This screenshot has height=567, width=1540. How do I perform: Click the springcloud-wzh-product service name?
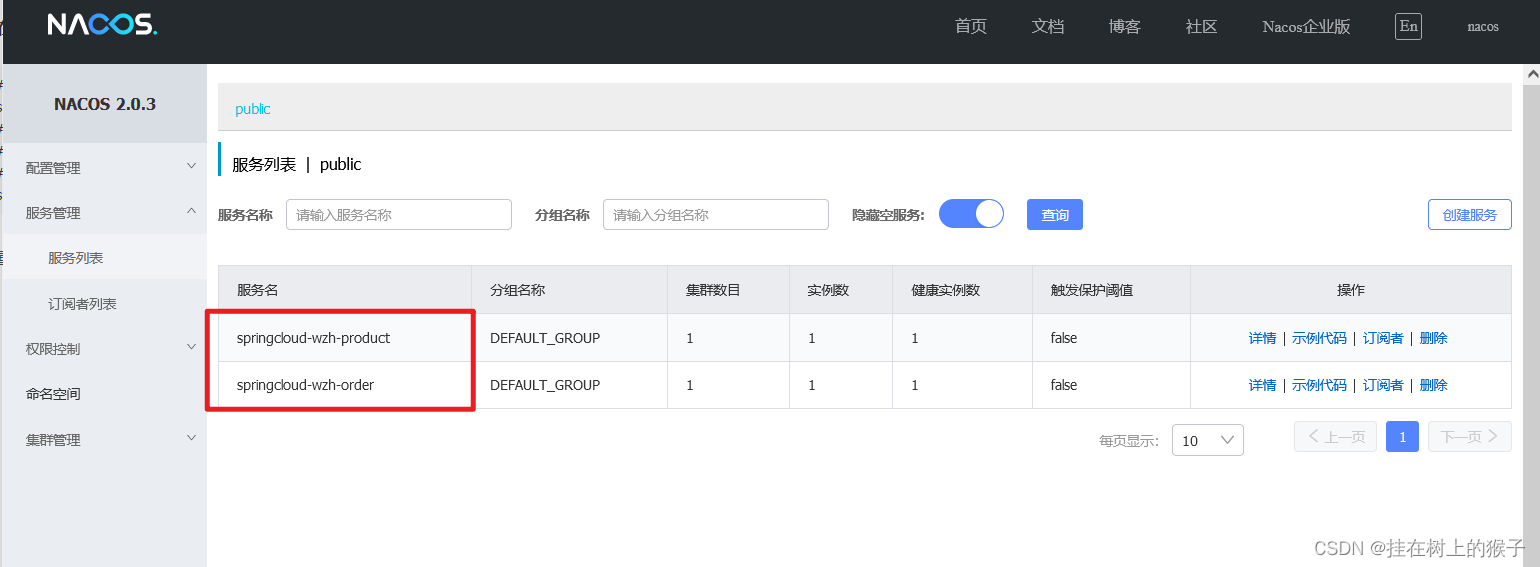click(x=313, y=338)
